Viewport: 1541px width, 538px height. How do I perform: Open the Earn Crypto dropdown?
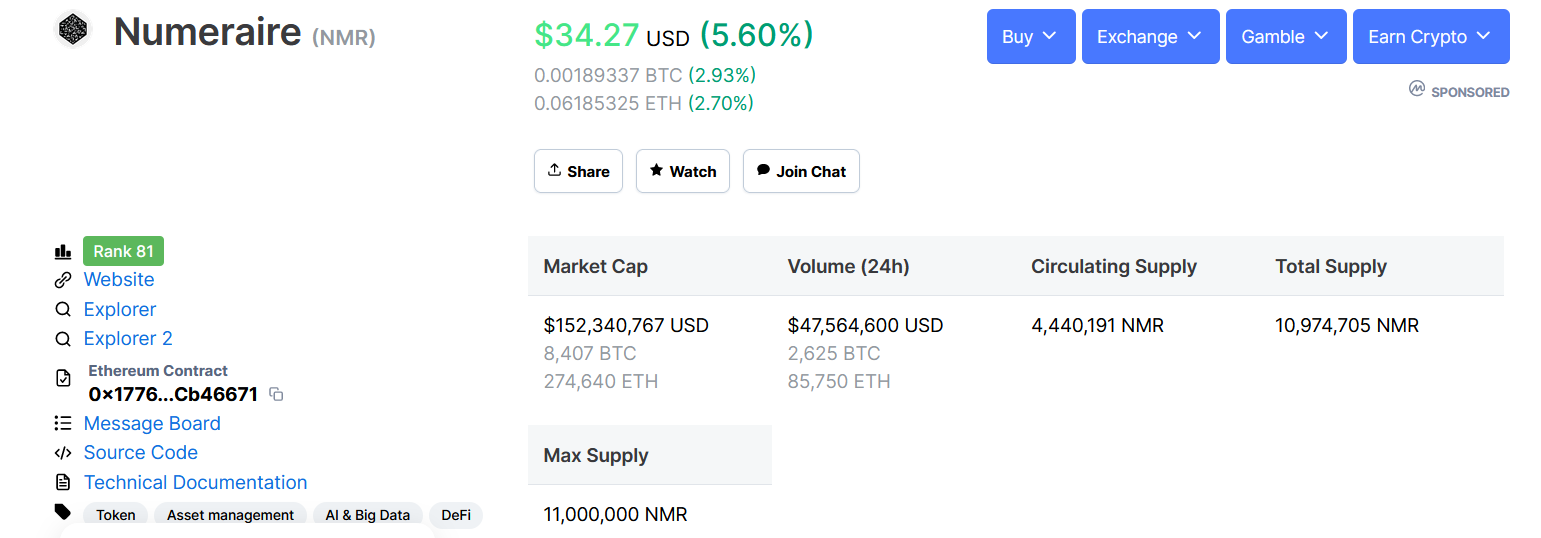coord(1430,37)
